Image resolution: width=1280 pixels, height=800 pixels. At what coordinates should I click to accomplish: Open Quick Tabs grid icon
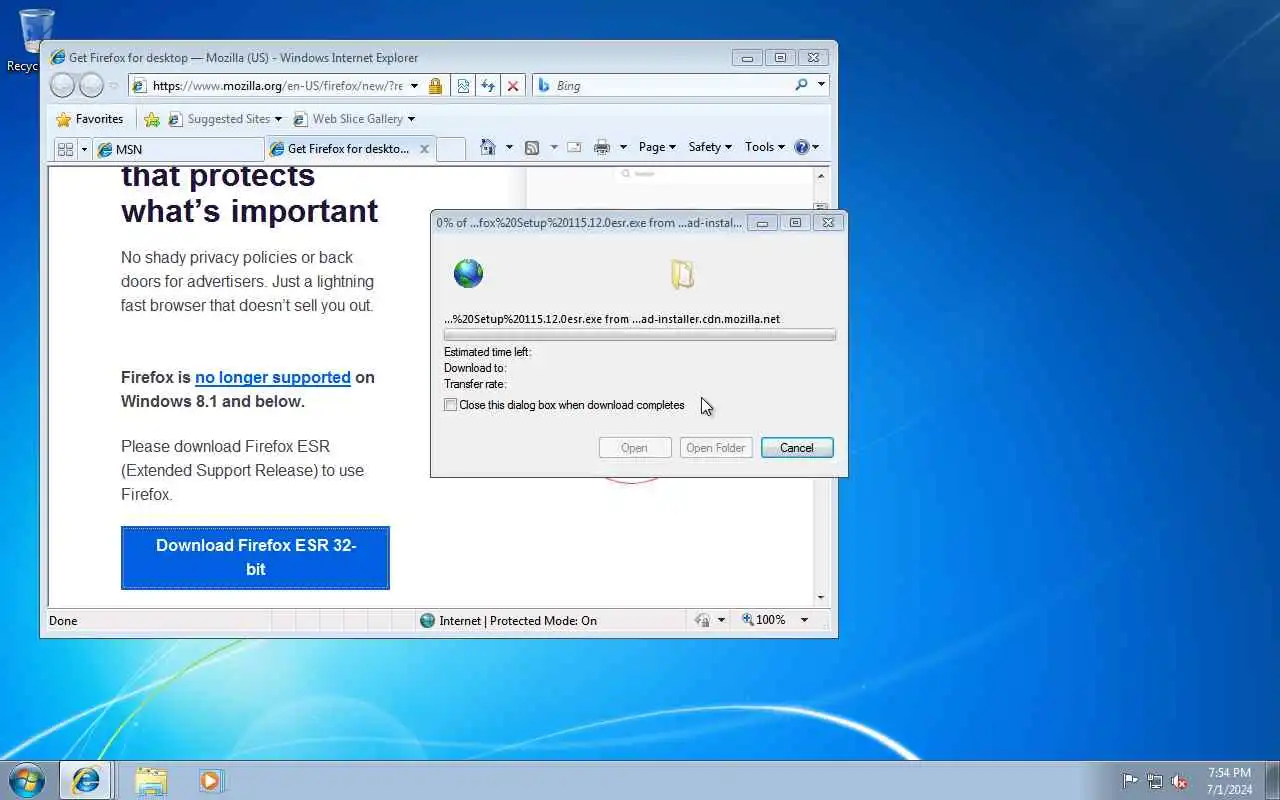[66, 149]
